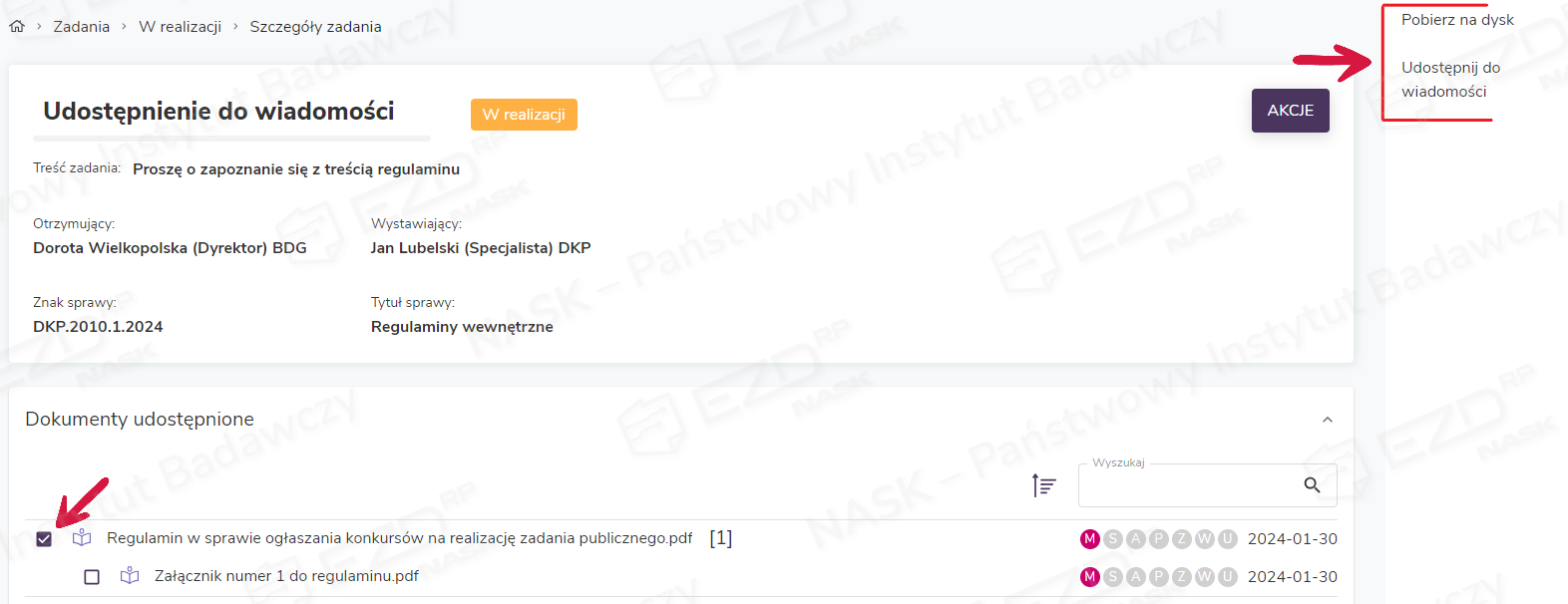Collapse the Dokumenty udostępnione section
This screenshot has height=604, width=1568.
point(1327,420)
